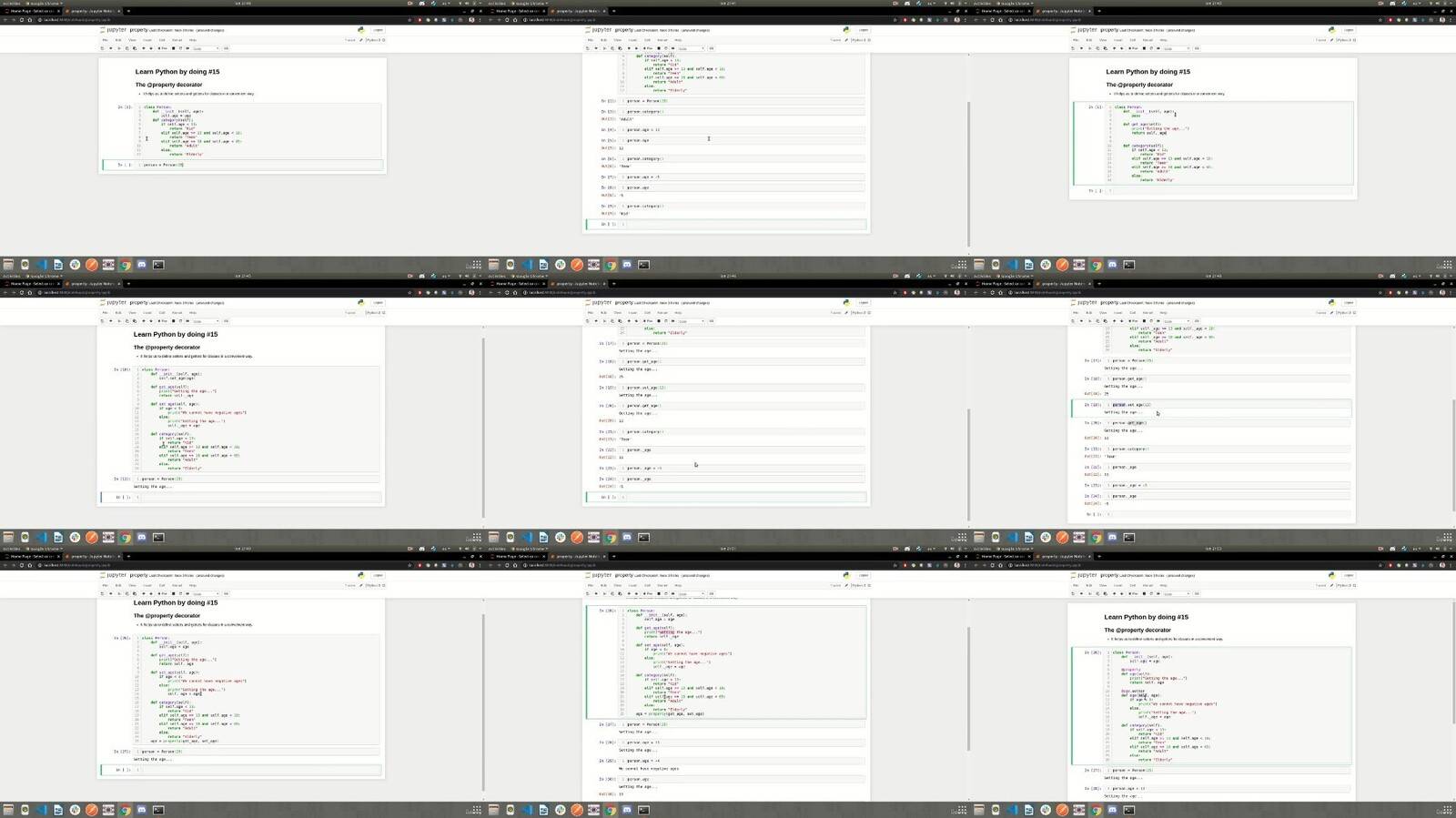This screenshot has width=1456, height=818.
Task: Switch to Home Page tab in bottom-left browser
Action: point(31,557)
